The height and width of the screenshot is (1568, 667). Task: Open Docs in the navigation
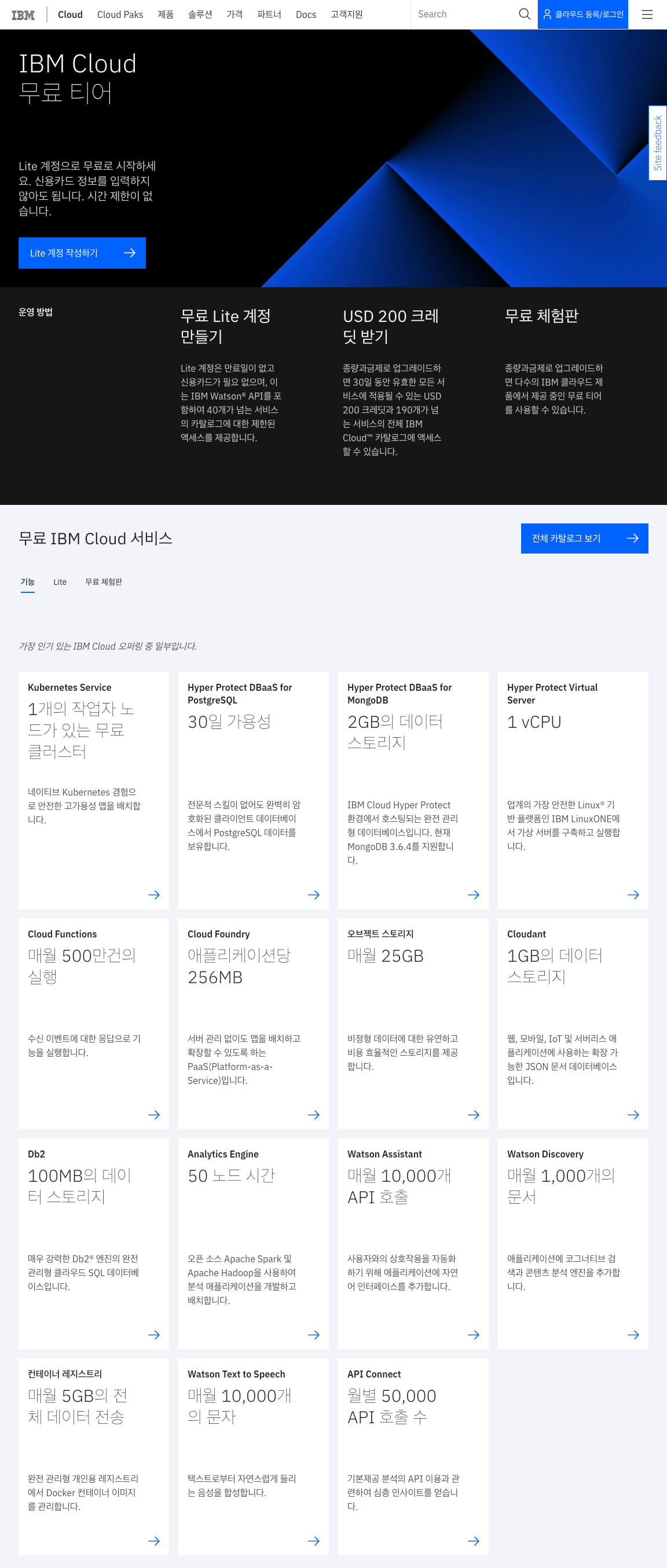click(x=306, y=14)
